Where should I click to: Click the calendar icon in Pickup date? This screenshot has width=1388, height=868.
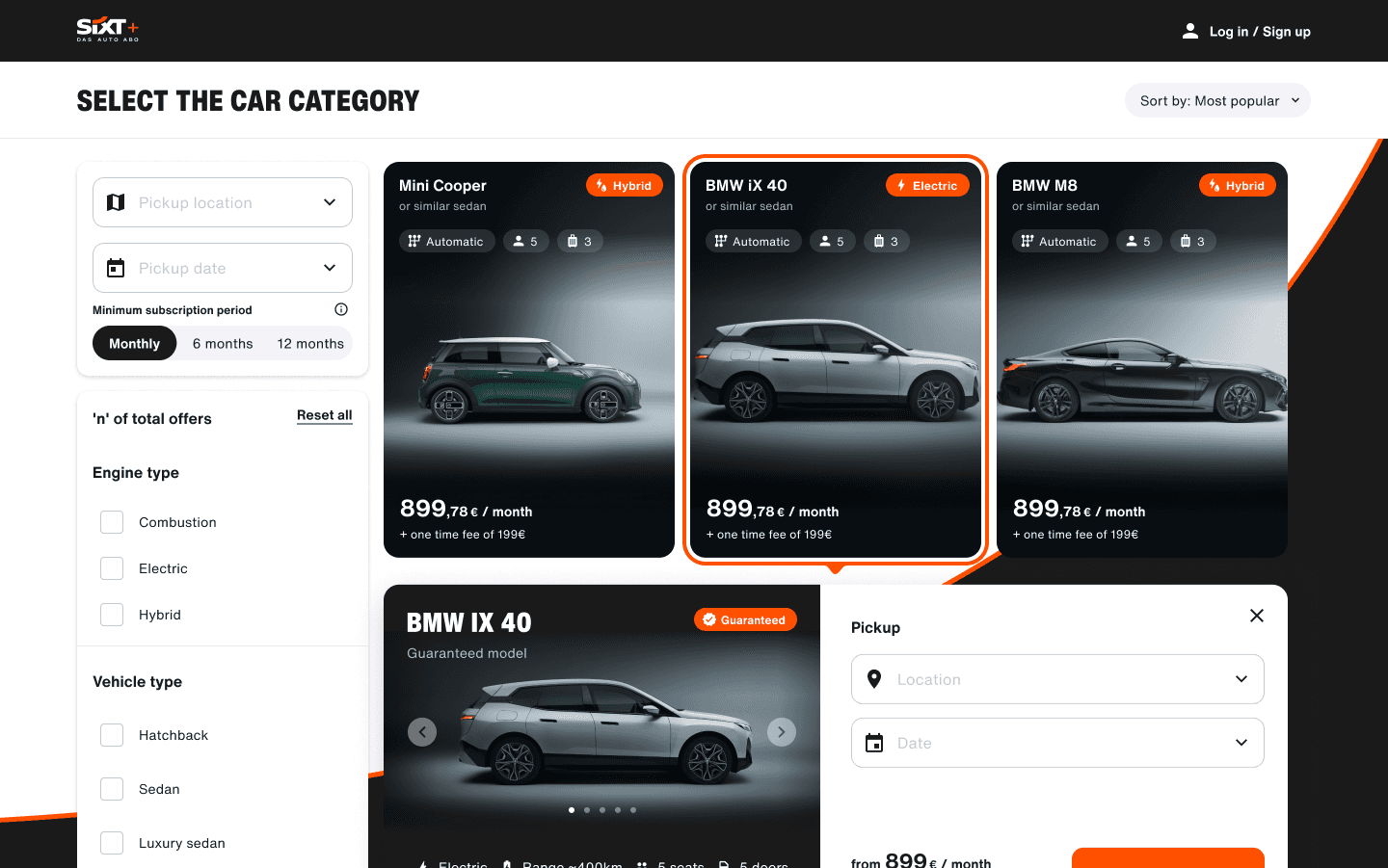point(116,268)
